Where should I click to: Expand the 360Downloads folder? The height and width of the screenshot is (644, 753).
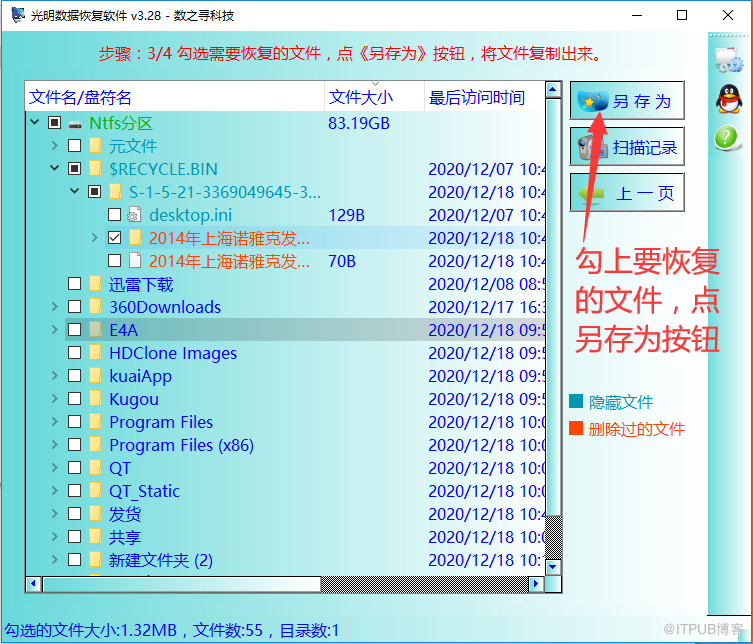tap(54, 307)
